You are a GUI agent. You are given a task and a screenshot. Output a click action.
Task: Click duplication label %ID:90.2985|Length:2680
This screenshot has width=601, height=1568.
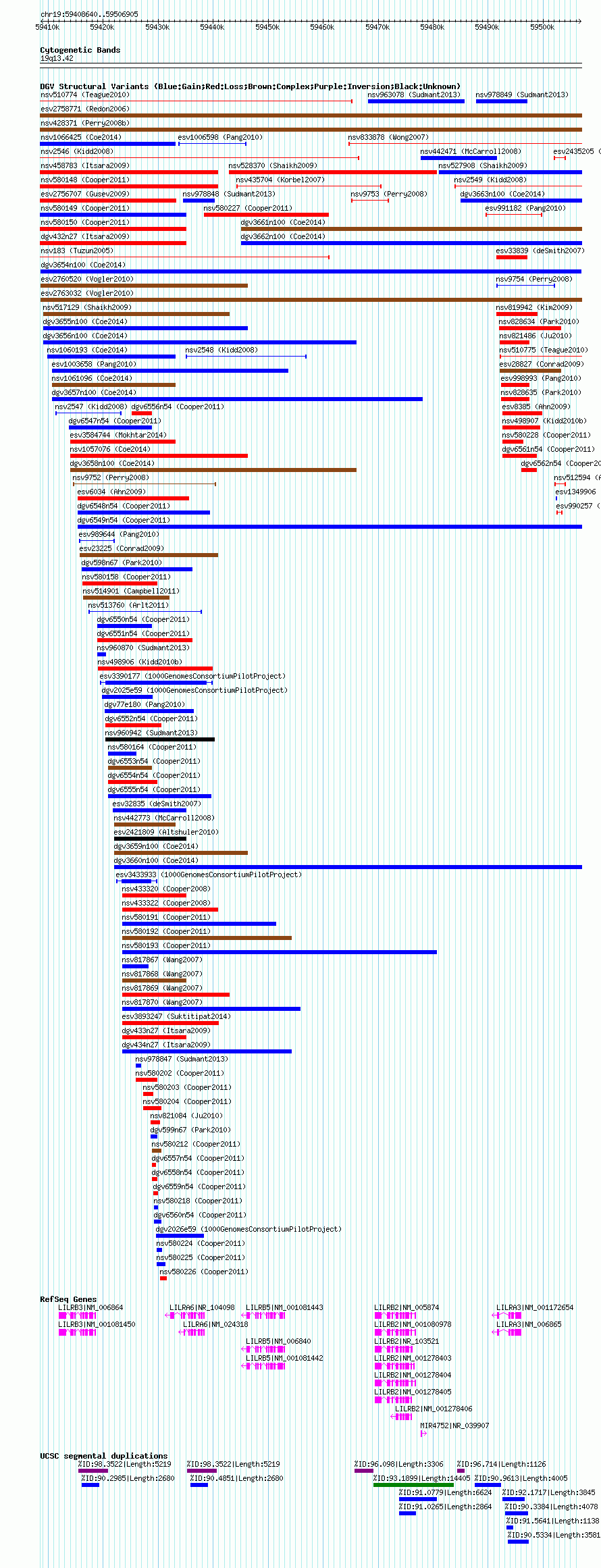[128, 1479]
